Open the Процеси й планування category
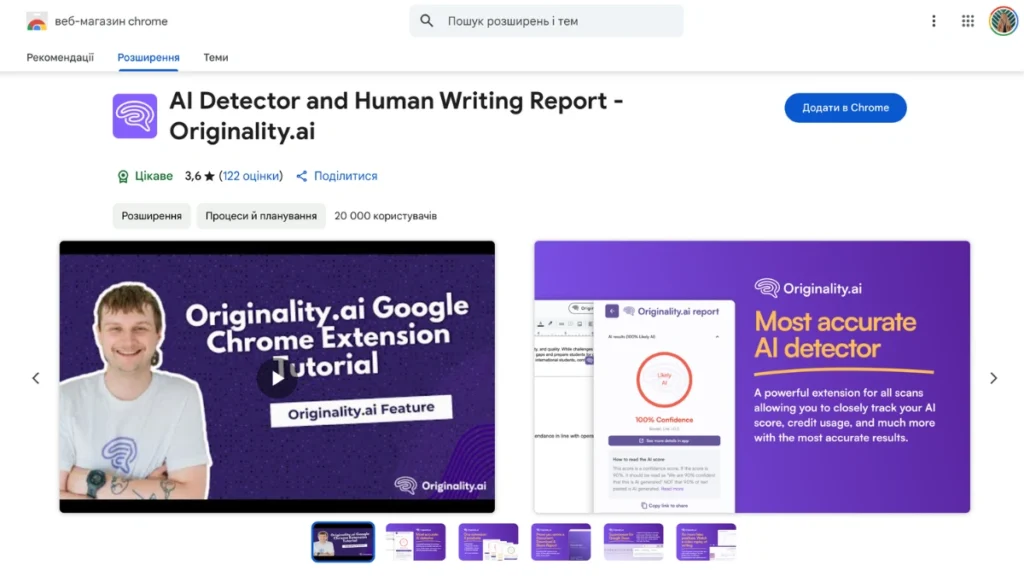Viewport: 1024px width, 576px height. point(260,215)
